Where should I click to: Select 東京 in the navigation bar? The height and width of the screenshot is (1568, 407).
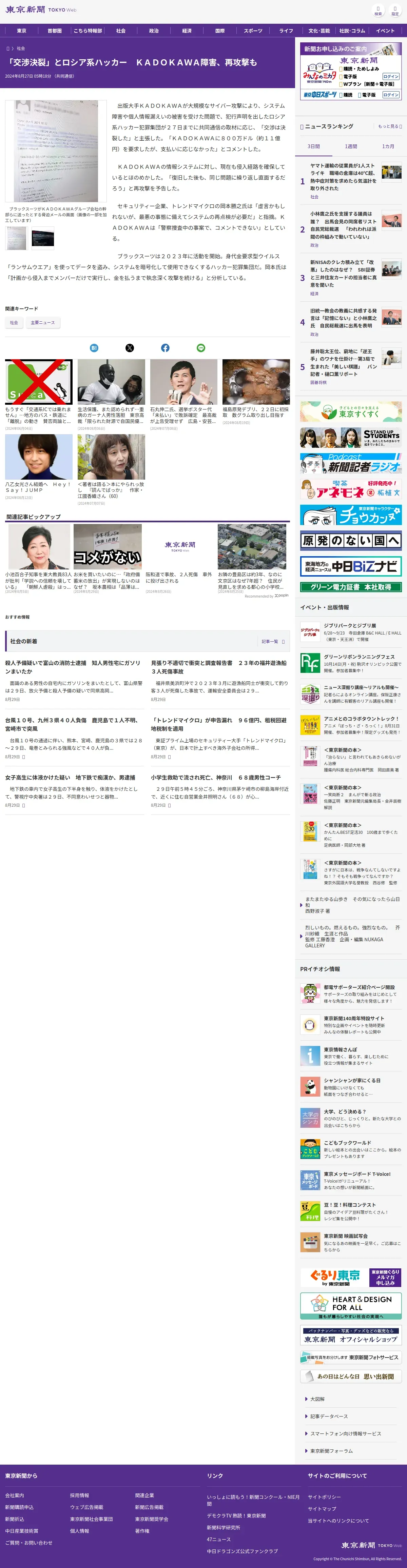click(21, 31)
